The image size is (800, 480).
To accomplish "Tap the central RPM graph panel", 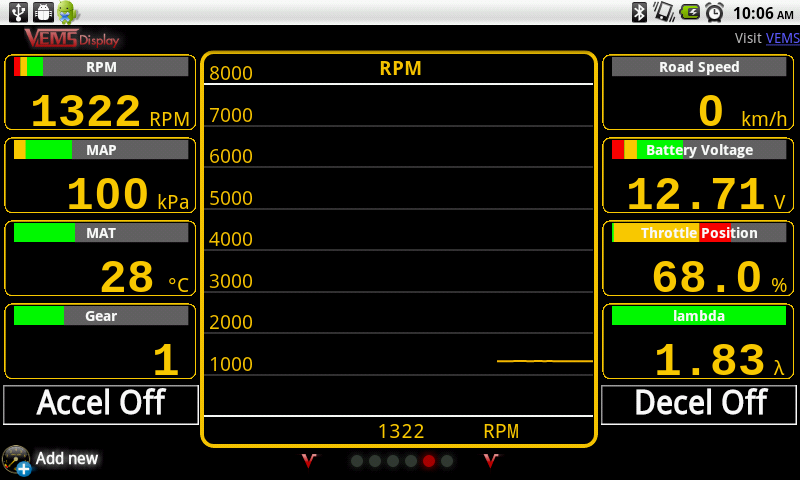I will tap(399, 250).
